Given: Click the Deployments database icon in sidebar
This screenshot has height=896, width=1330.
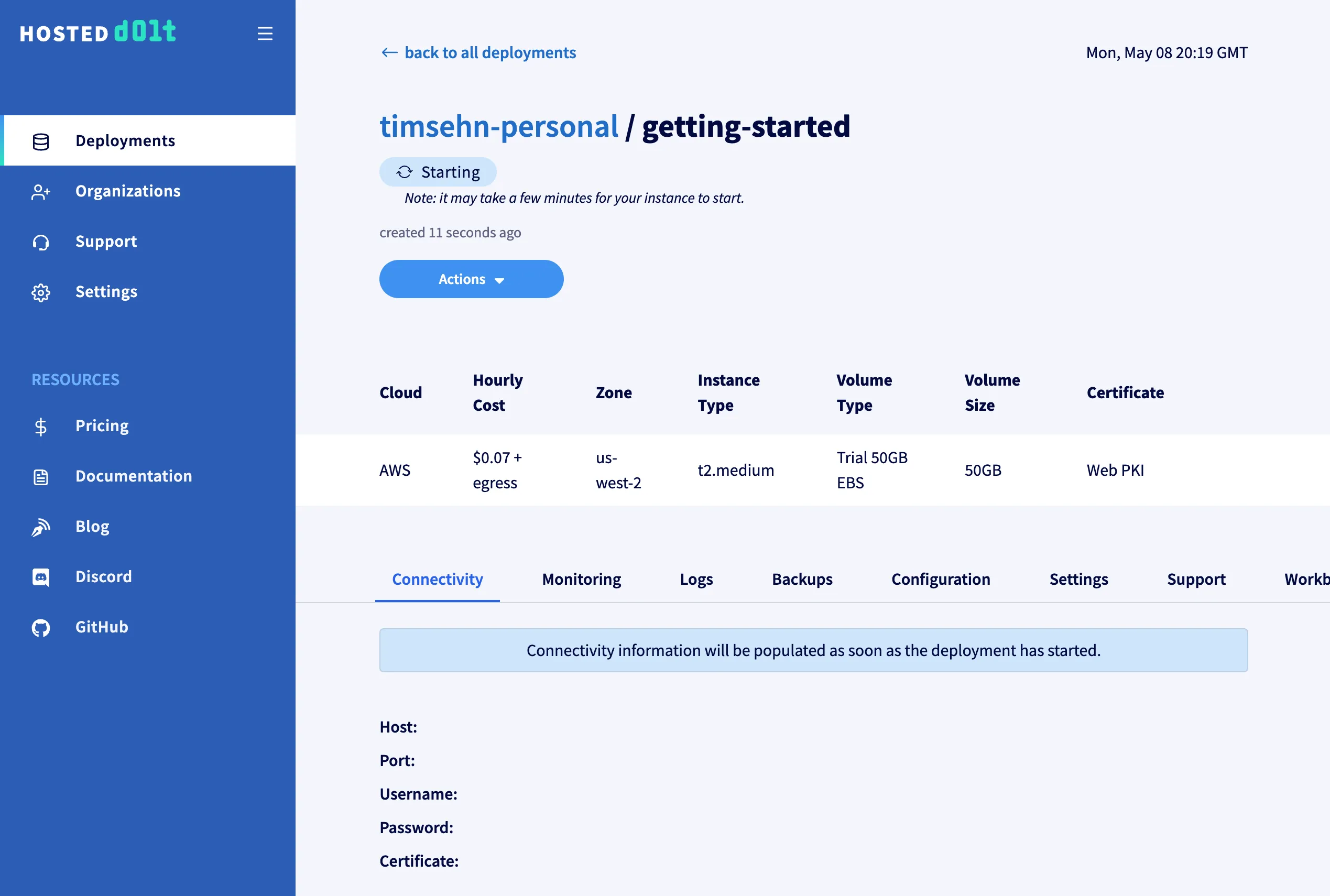Looking at the screenshot, I should [40, 141].
